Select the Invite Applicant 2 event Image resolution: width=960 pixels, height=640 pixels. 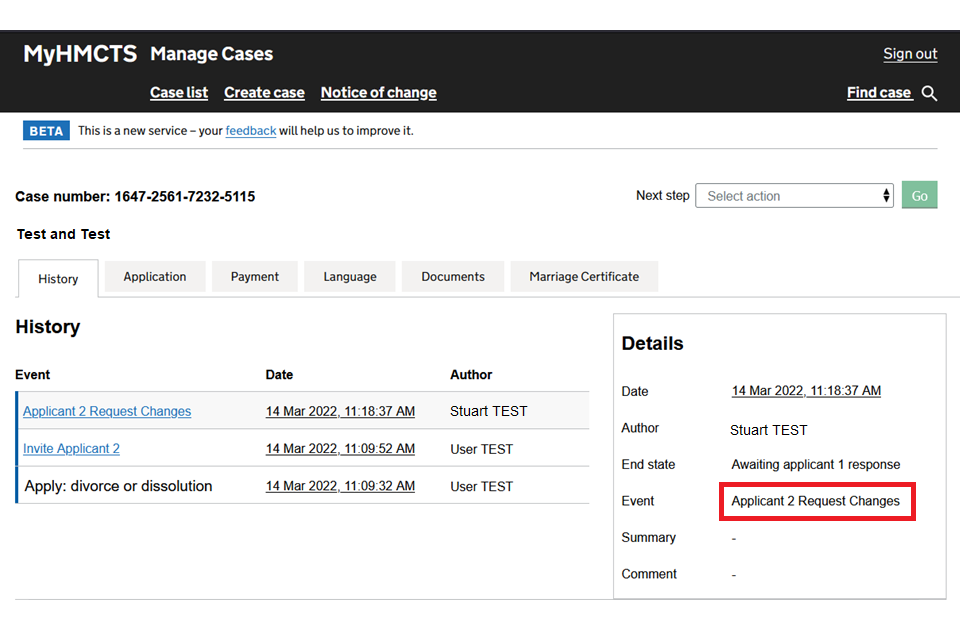pos(71,449)
